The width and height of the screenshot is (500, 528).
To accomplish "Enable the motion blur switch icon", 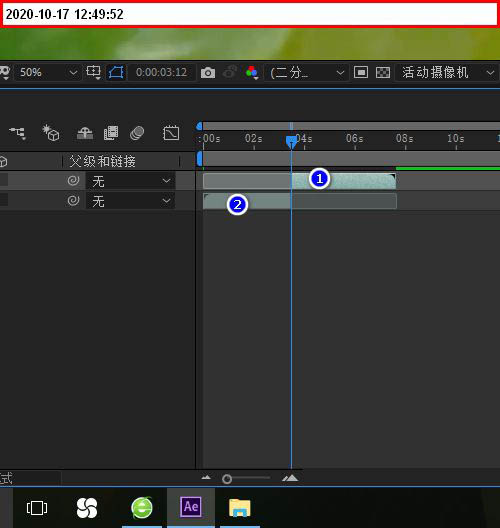I will [x=137, y=133].
